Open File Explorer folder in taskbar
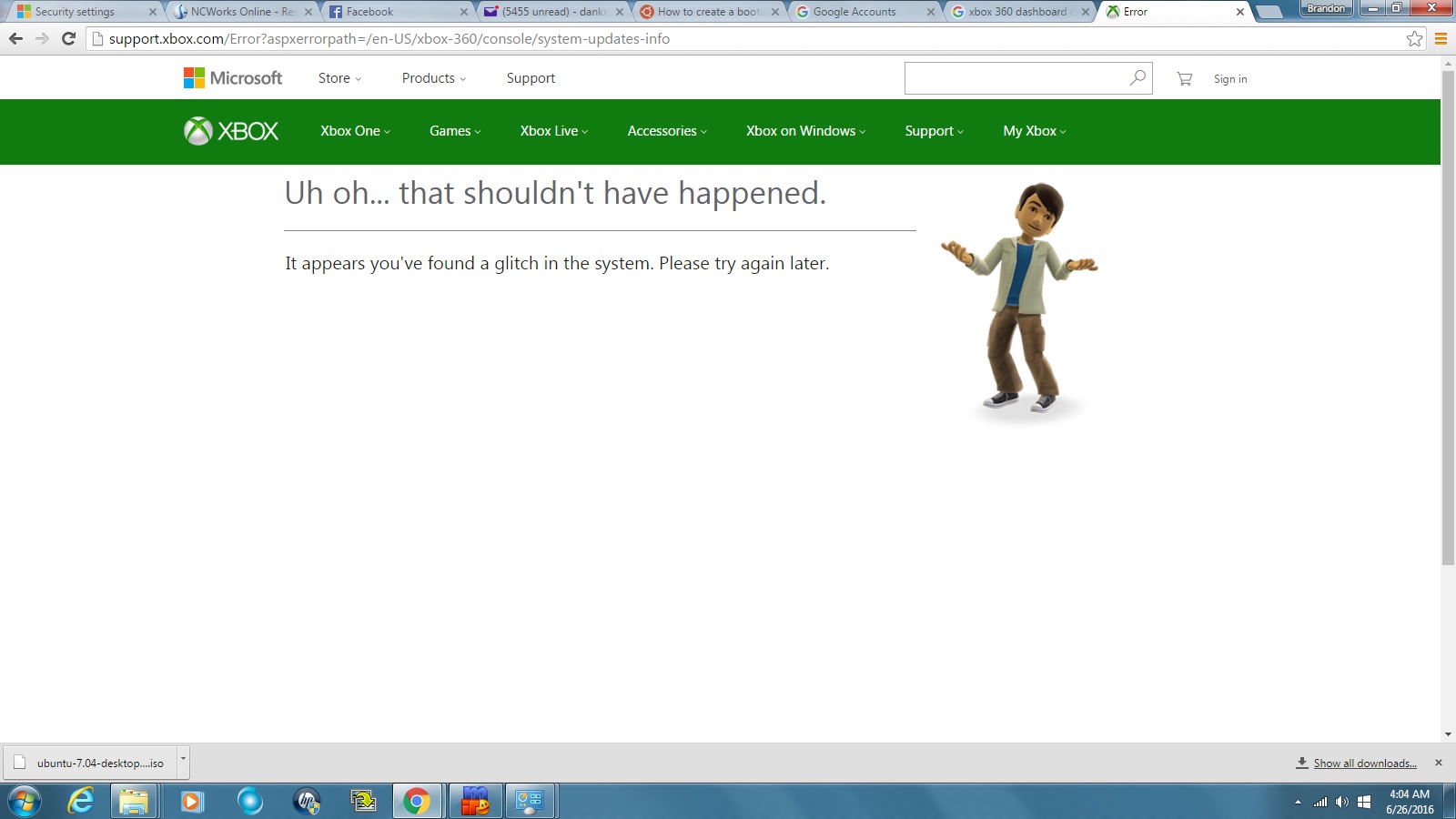The image size is (1456, 819). pyautogui.click(x=134, y=802)
